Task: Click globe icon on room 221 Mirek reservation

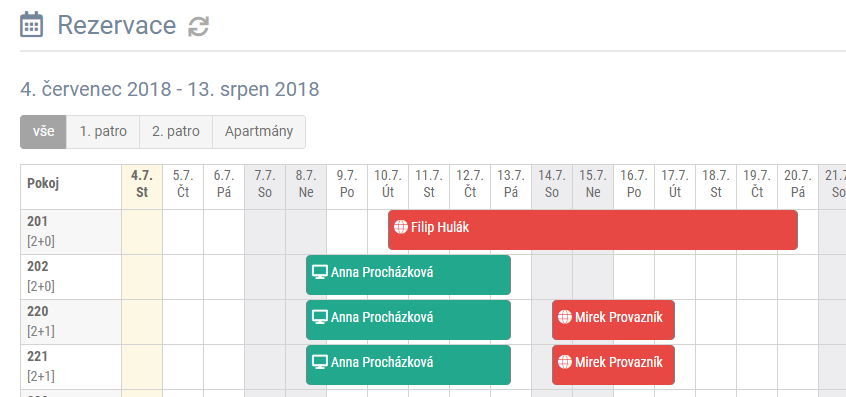Action: point(564,362)
